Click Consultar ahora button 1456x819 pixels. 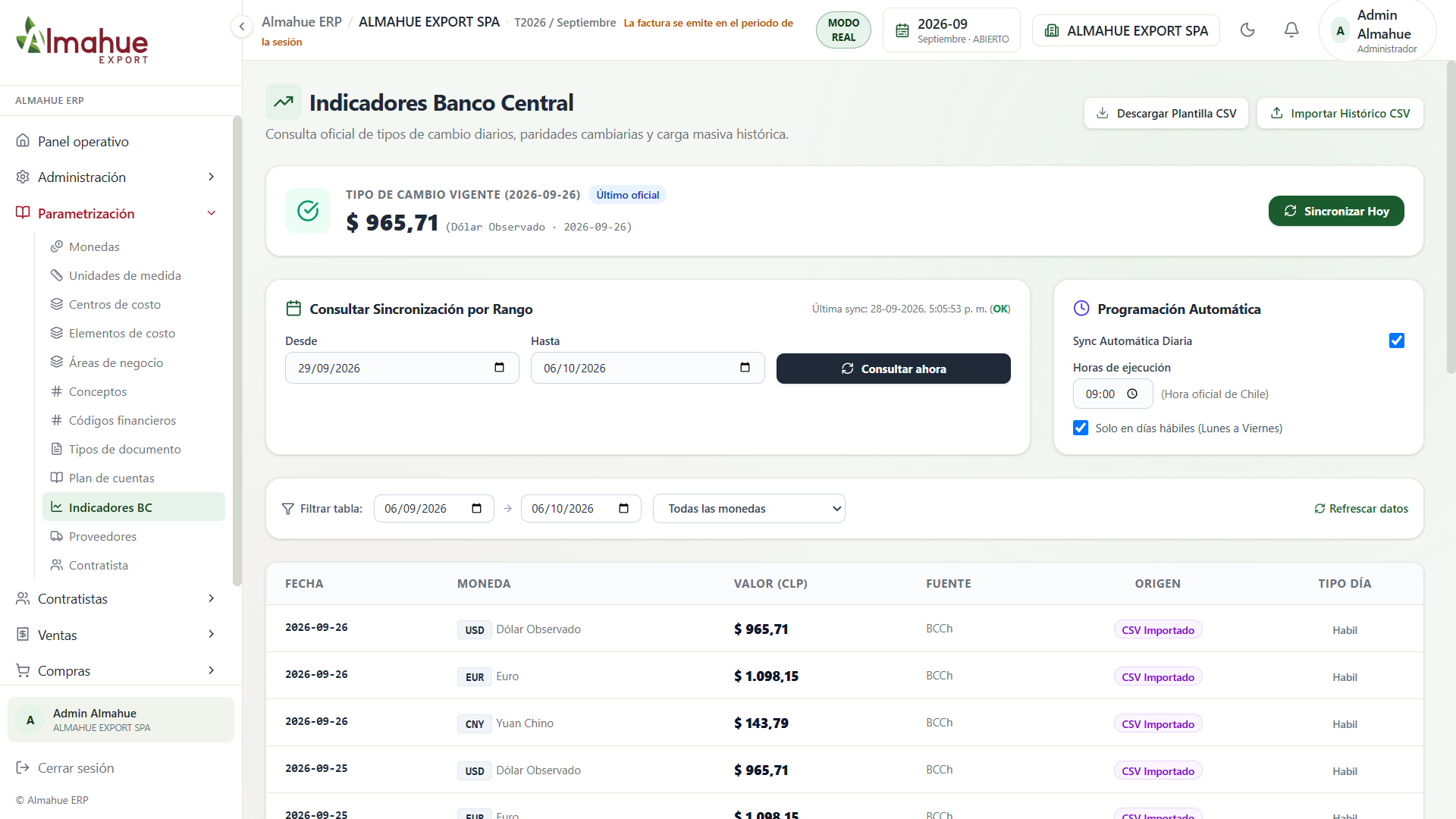point(893,369)
